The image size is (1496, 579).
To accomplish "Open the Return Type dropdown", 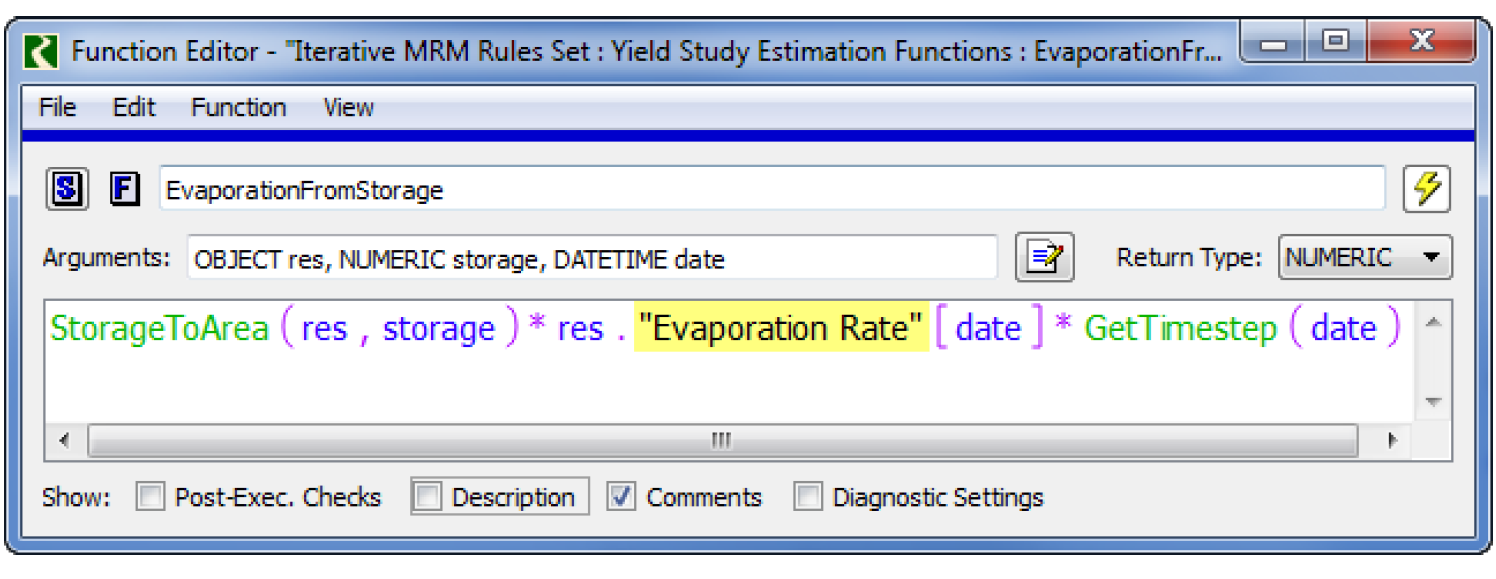I will (1364, 258).
